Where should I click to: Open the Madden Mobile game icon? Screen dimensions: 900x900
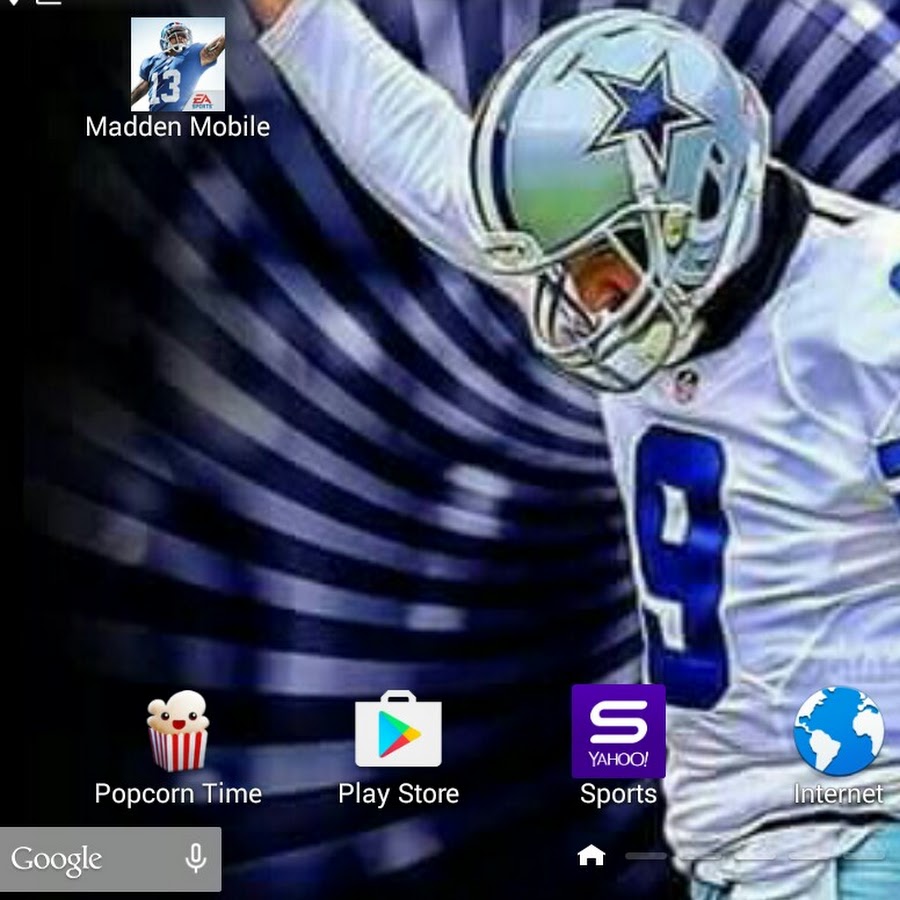tap(178, 64)
